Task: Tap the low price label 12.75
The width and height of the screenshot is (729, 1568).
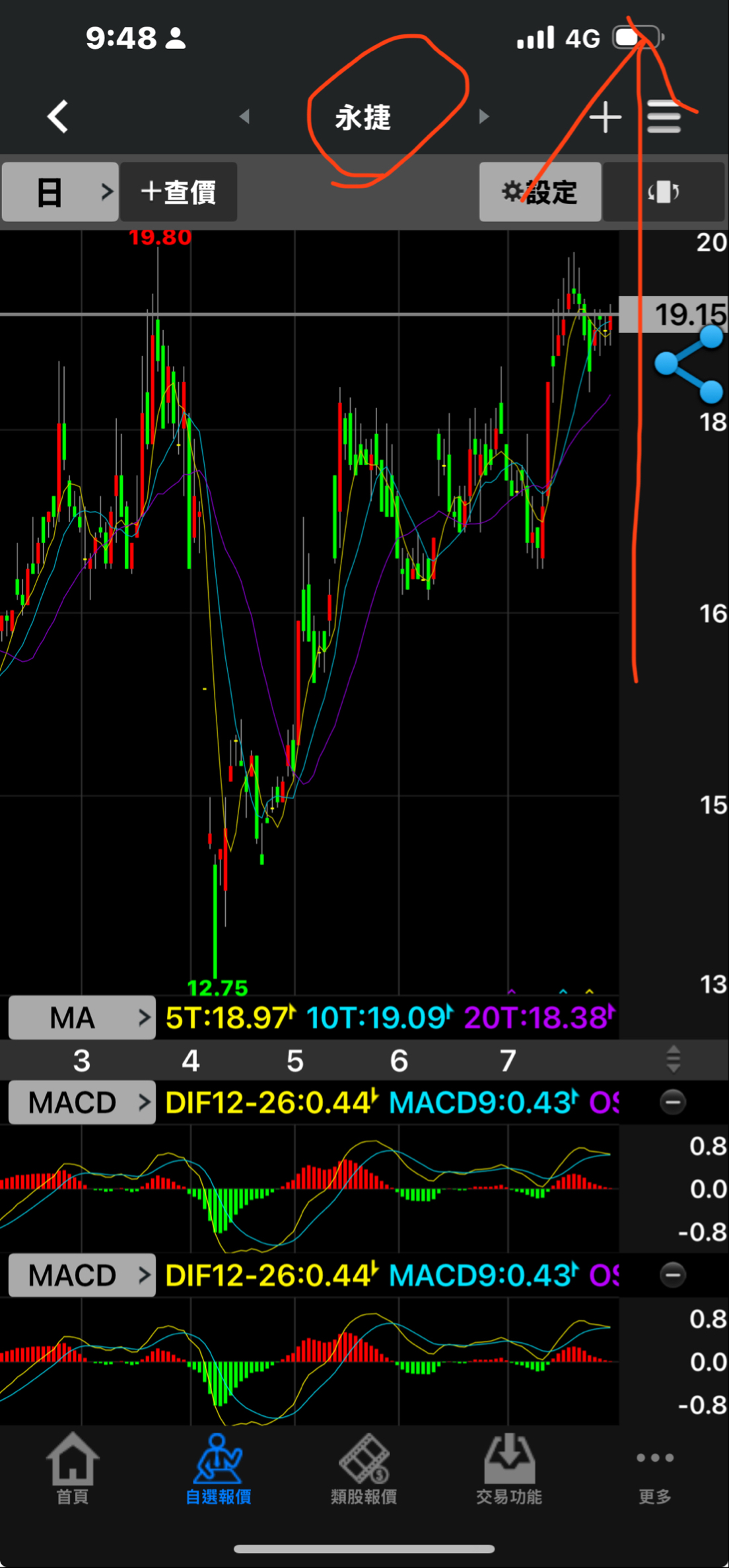Action: point(218,988)
